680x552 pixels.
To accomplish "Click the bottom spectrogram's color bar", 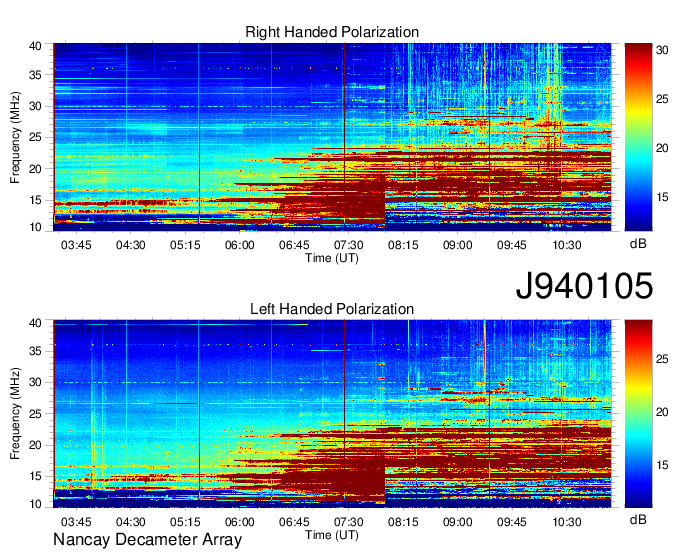I will click(638, 414).
